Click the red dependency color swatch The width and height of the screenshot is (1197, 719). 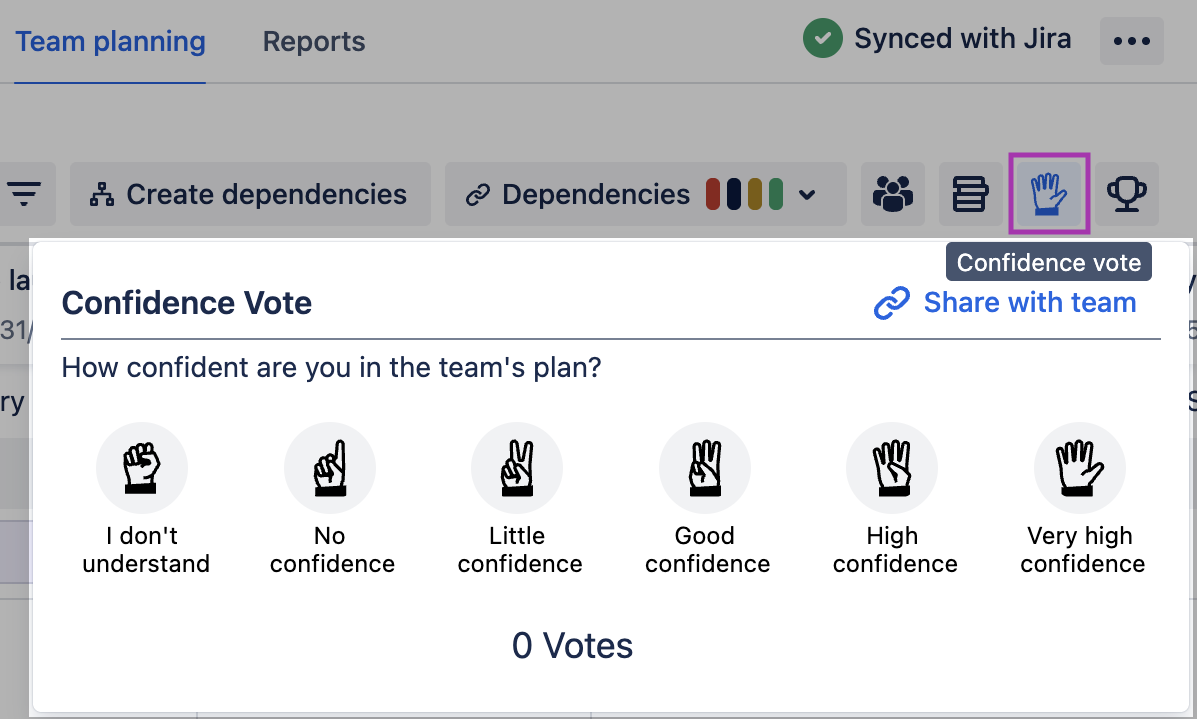click(x=713, y=194)
